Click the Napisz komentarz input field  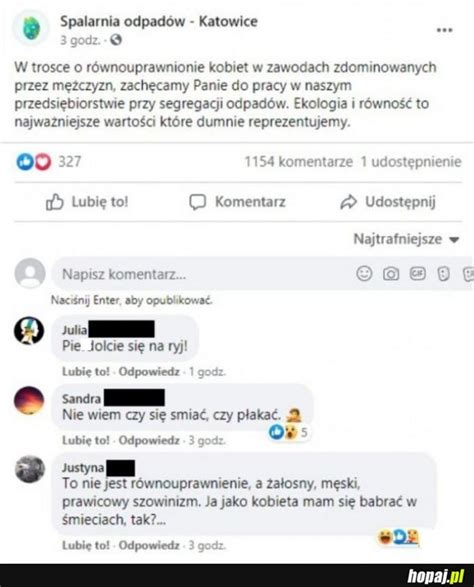202,274
